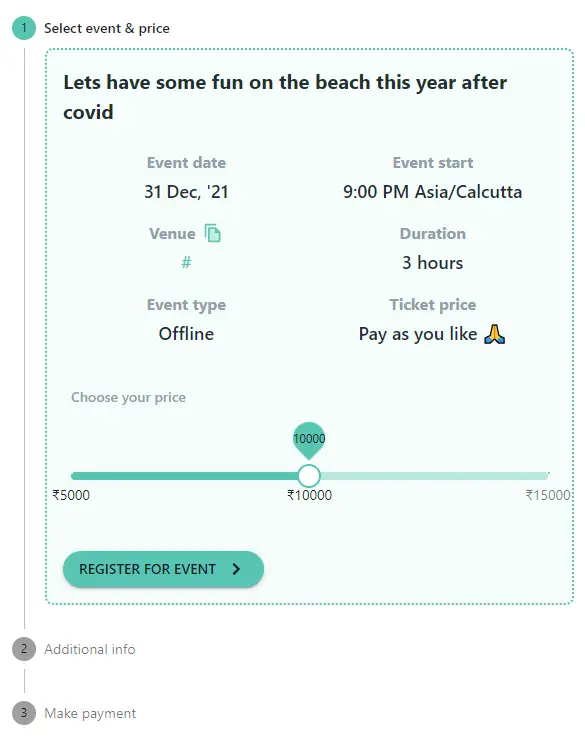Copy venue using the copy icon
The height and width of the screenshot is (745, 585).
(212, 233)
